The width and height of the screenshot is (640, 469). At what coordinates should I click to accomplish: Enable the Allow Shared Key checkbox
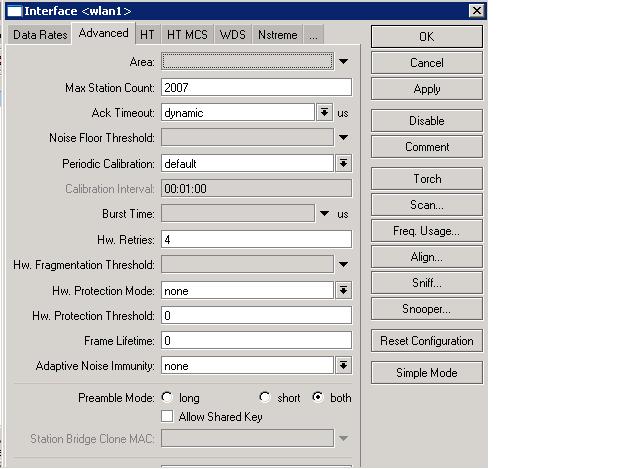click(x=167, y=416)
